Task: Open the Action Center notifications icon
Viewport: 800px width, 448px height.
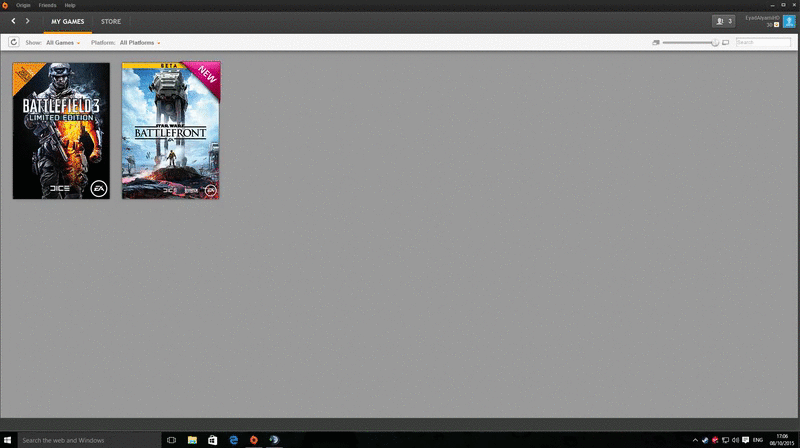Action: (x=745, y=440)
